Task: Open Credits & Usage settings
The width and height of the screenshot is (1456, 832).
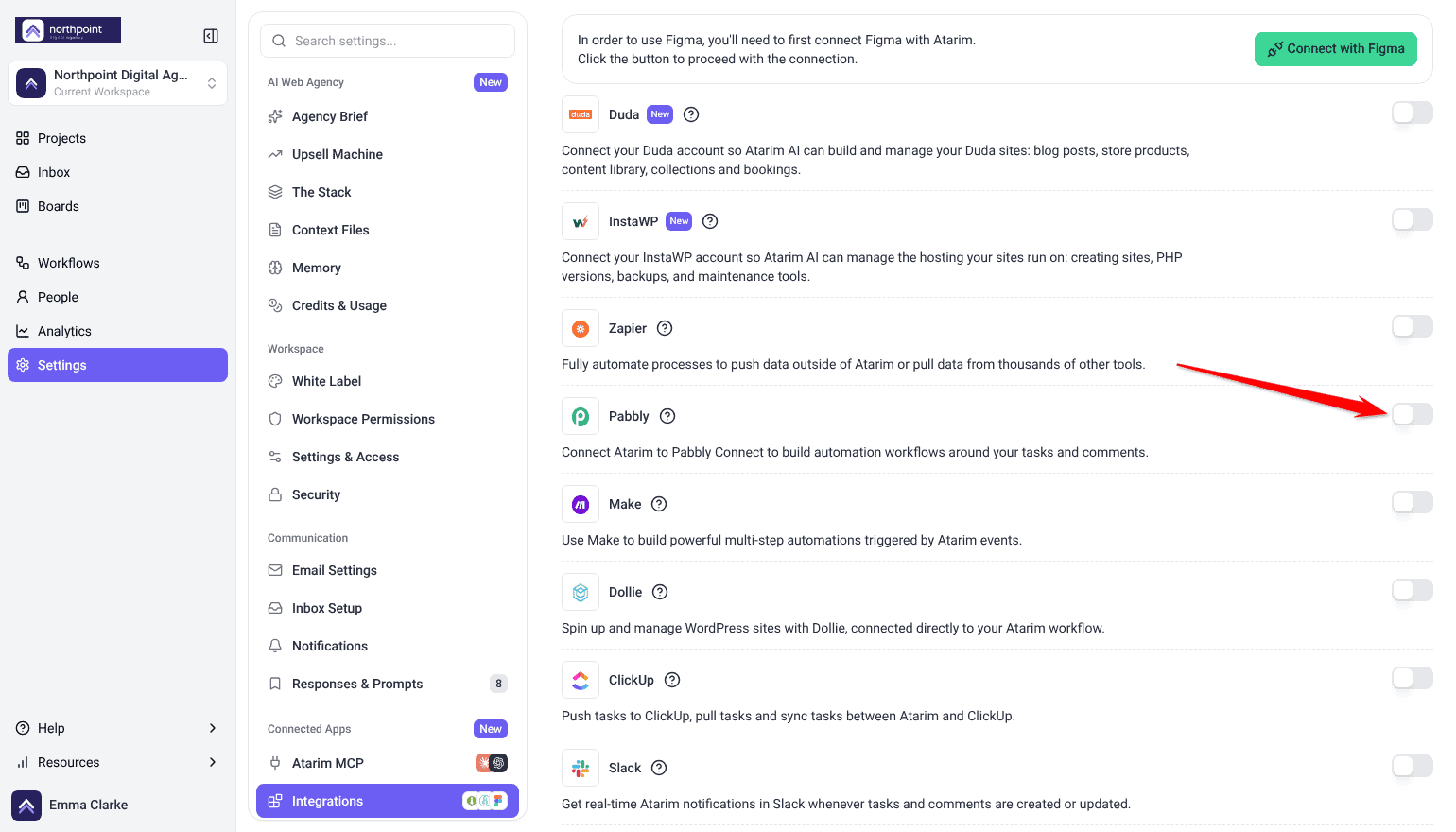Action: pos(388,305)
